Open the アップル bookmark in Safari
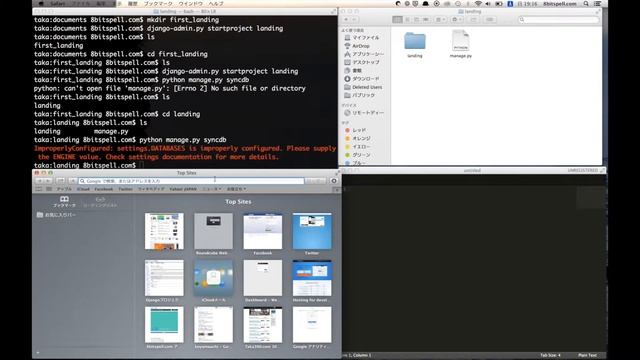This screenshot has width=640, height=360. (x=64, y=189)
